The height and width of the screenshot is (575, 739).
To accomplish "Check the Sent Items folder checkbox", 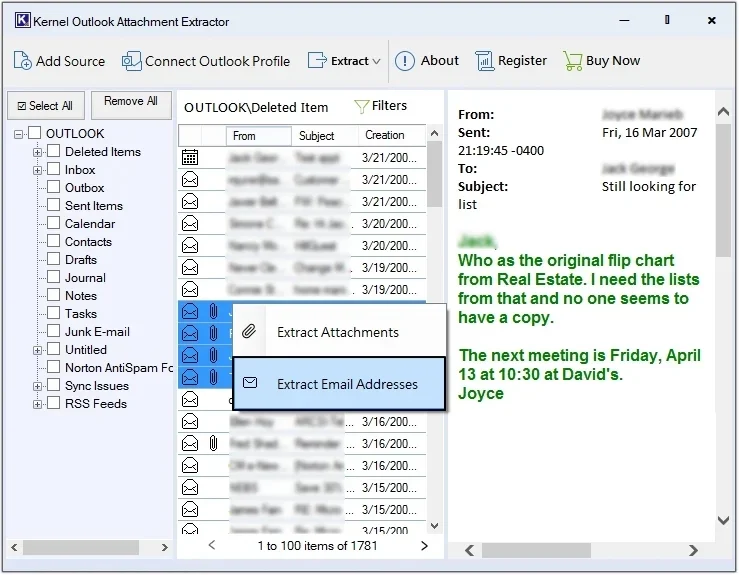I will pyautogui.click(x=54, y=205).
